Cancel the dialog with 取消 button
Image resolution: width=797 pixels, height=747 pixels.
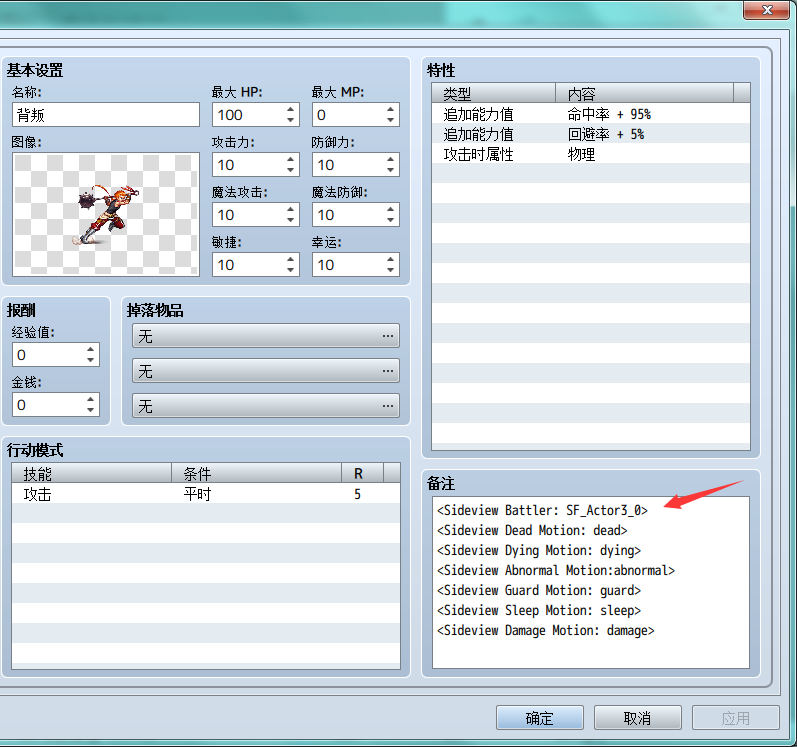(x=637, y=718)
